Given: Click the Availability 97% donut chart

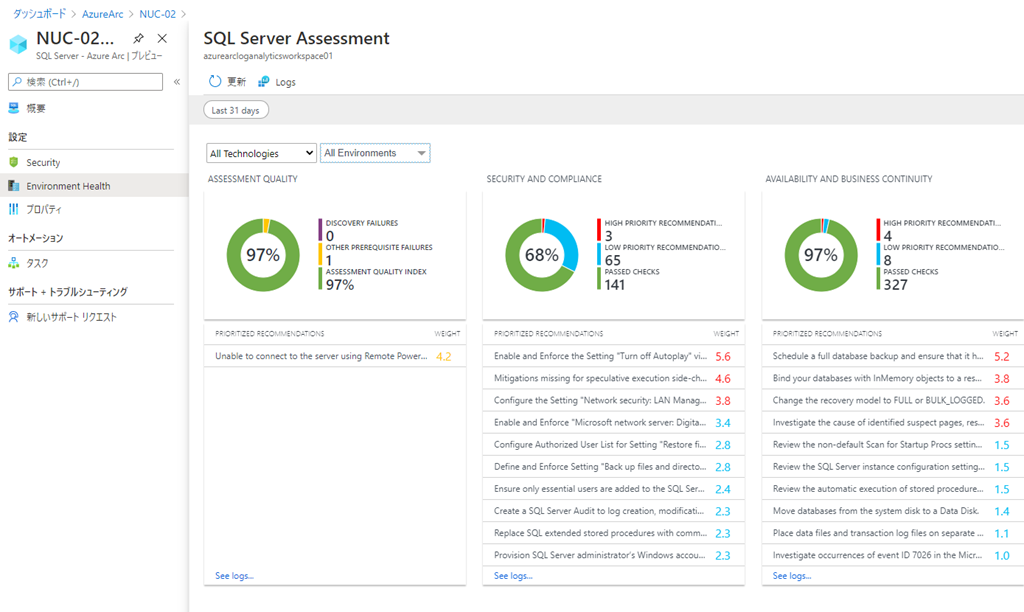Looking at the screenshot, I should [x=821, y=255].
